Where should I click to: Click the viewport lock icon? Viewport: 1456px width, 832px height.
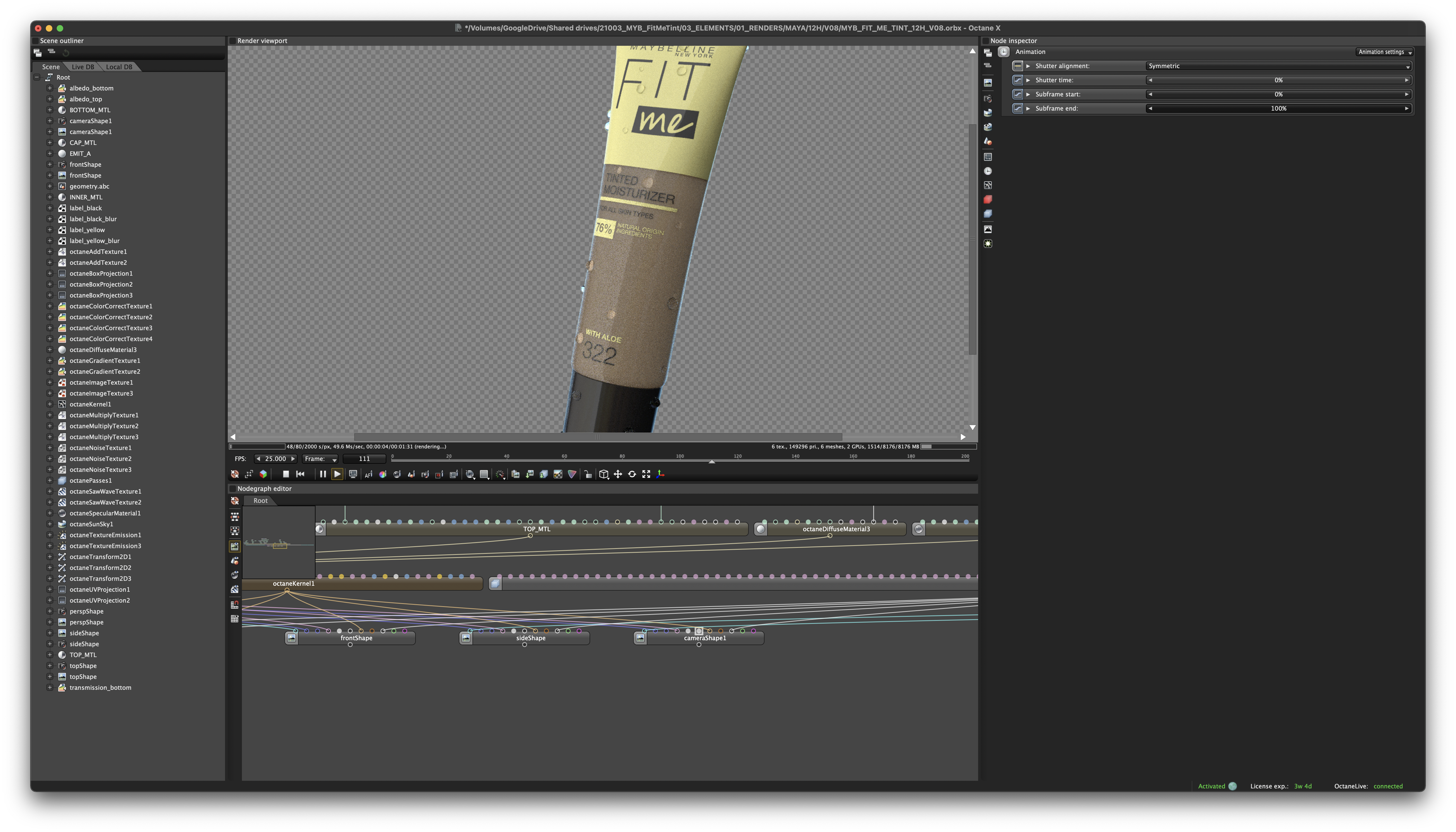(x=588, y=474)
